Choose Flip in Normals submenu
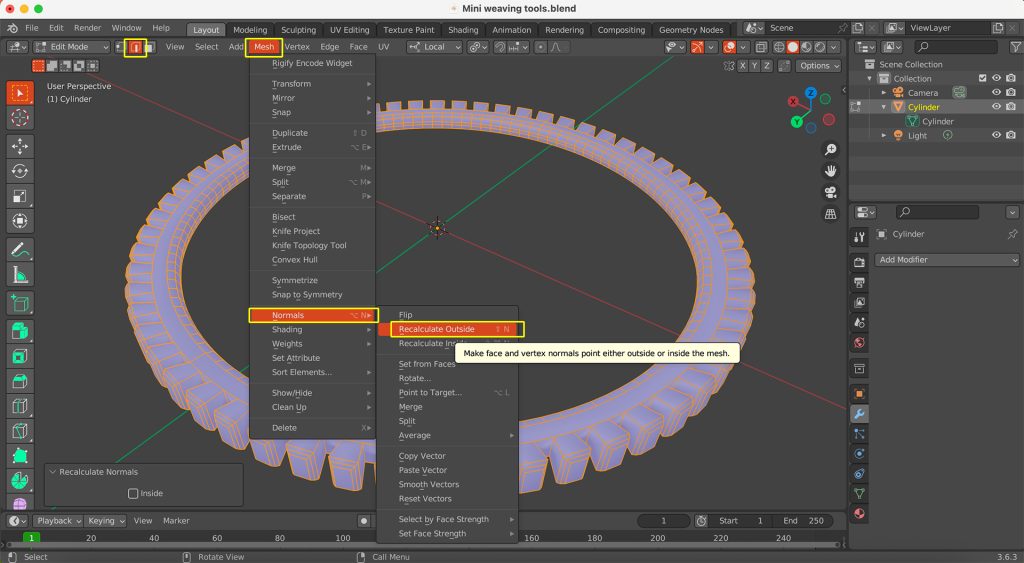The image size is (1024, 563). coord(406,315)
